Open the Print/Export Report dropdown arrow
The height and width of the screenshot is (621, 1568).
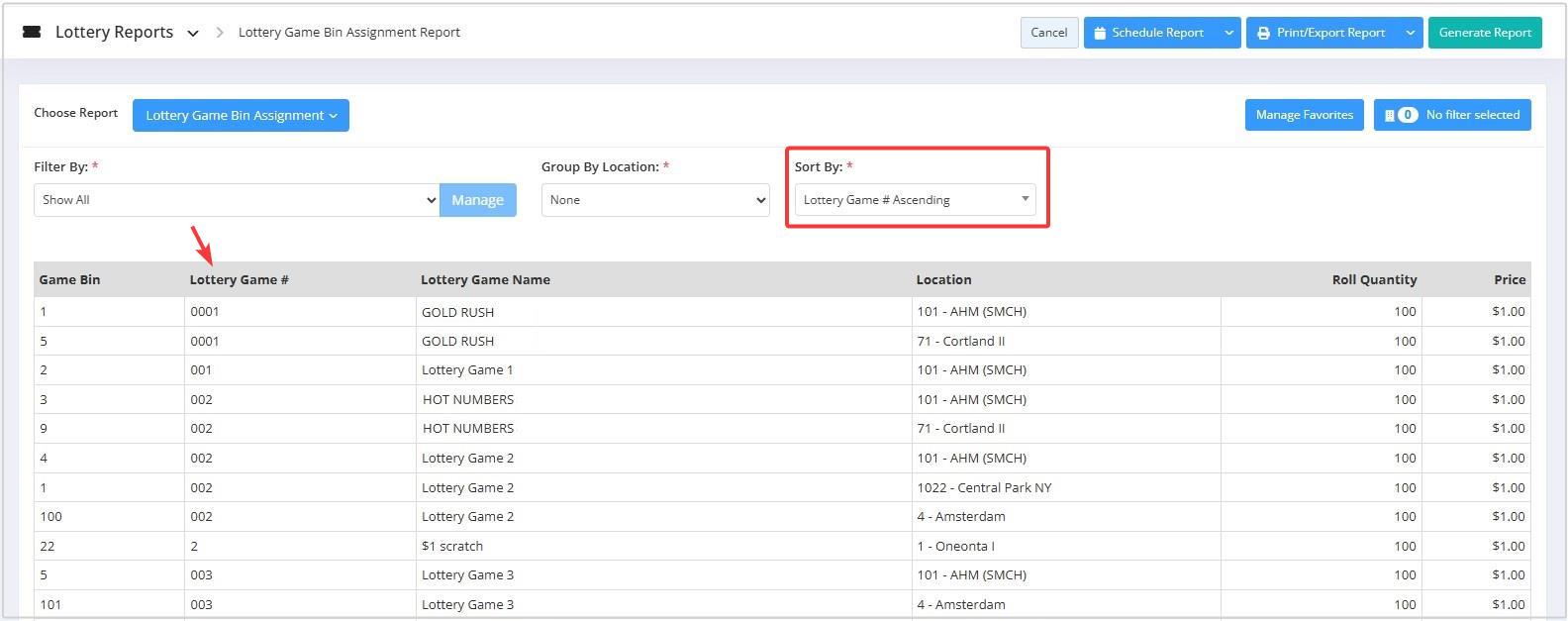tap(1411, 33)
